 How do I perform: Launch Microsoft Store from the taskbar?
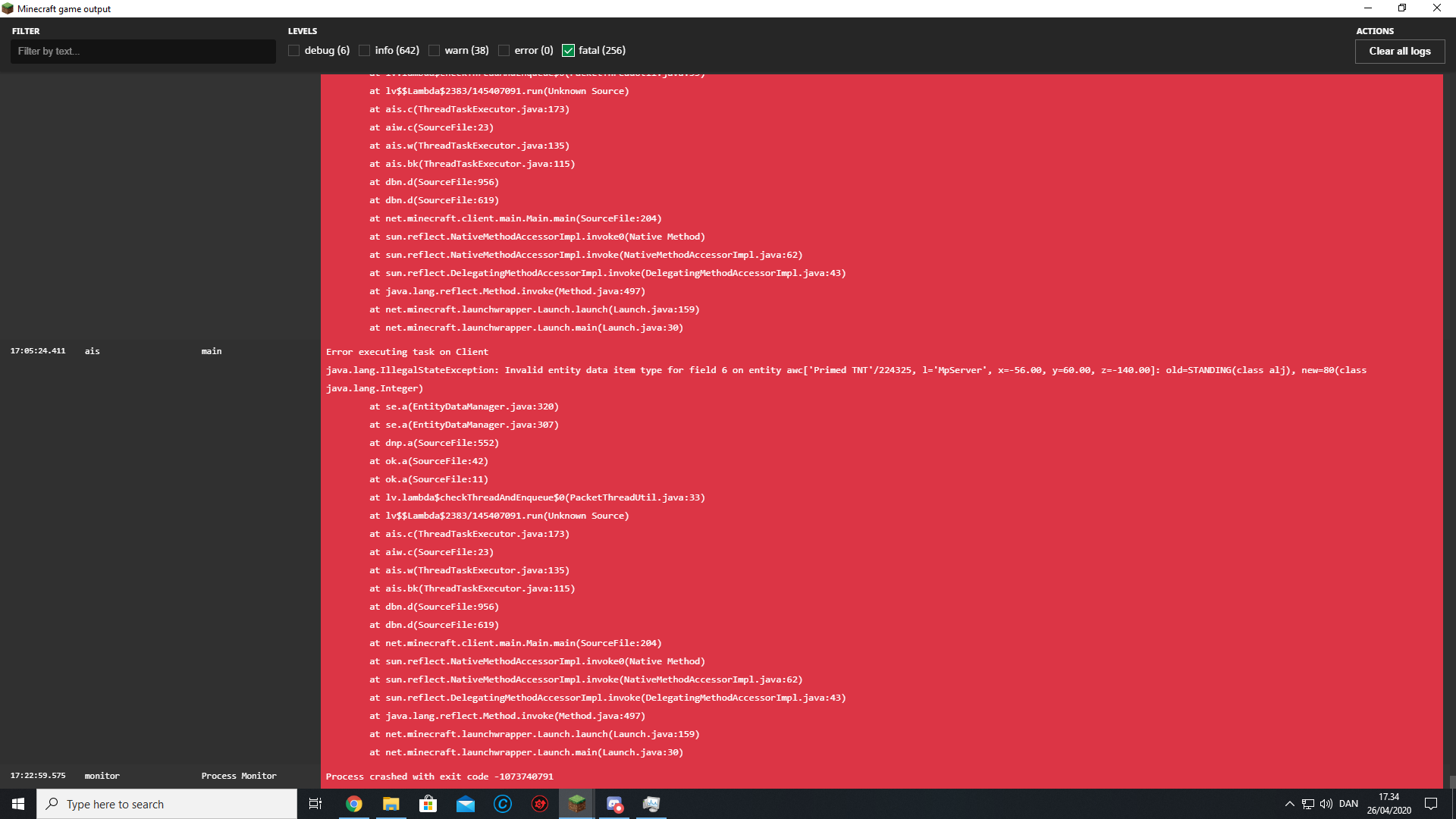(x=428, y=804)
